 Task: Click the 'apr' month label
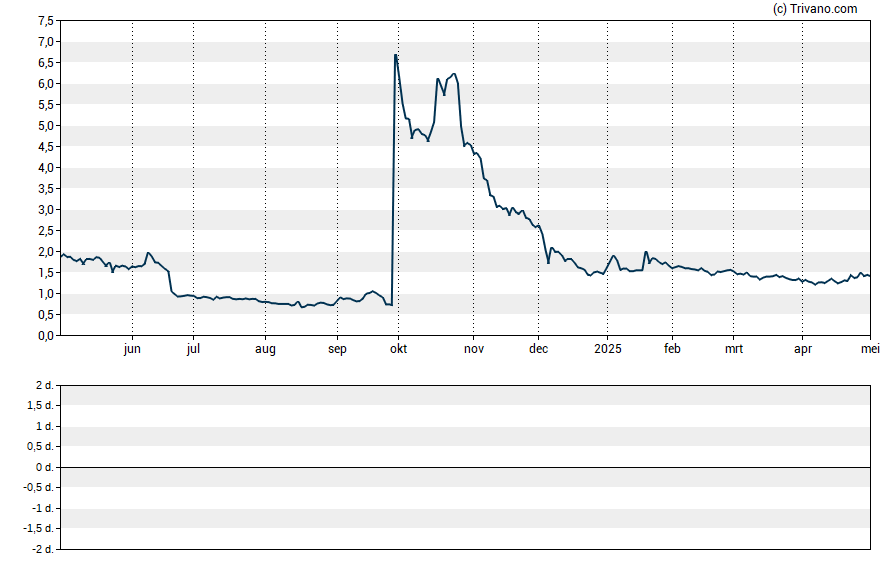(803, 349)
